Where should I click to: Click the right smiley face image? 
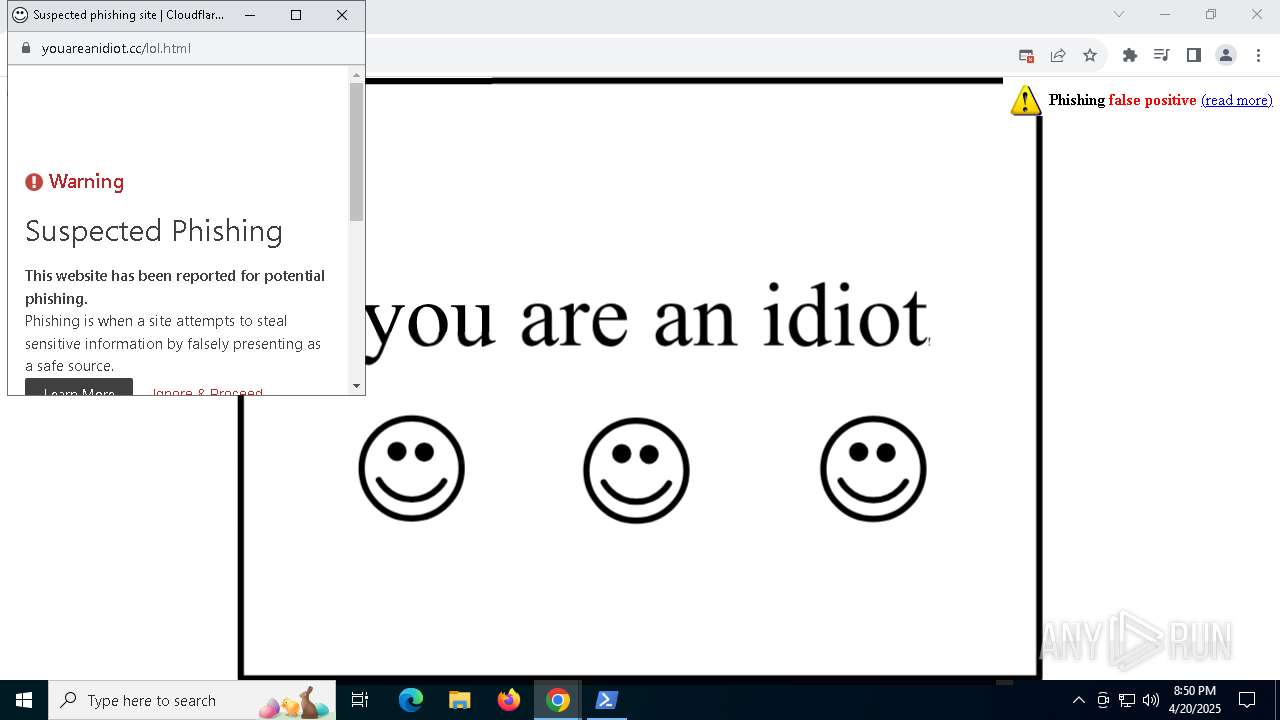pos(873,468)
